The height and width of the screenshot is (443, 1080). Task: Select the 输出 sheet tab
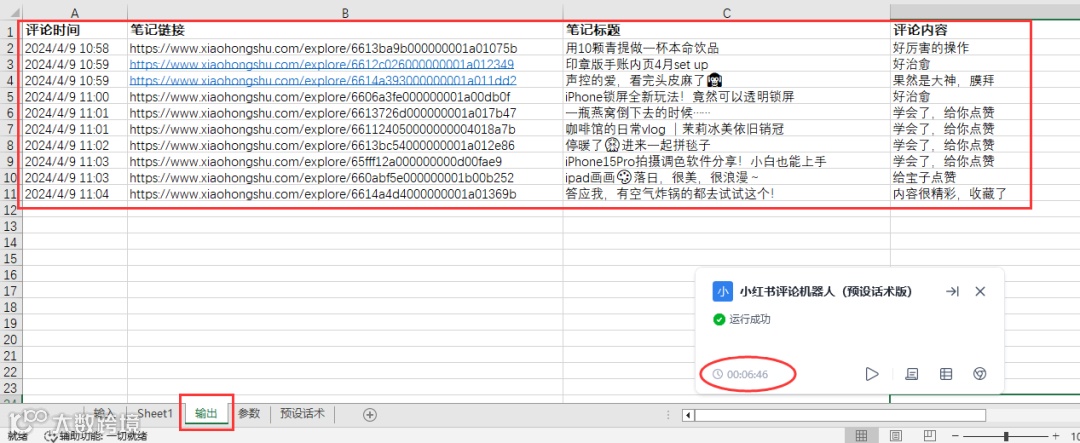pyautogui.click(x=207, y=413)
